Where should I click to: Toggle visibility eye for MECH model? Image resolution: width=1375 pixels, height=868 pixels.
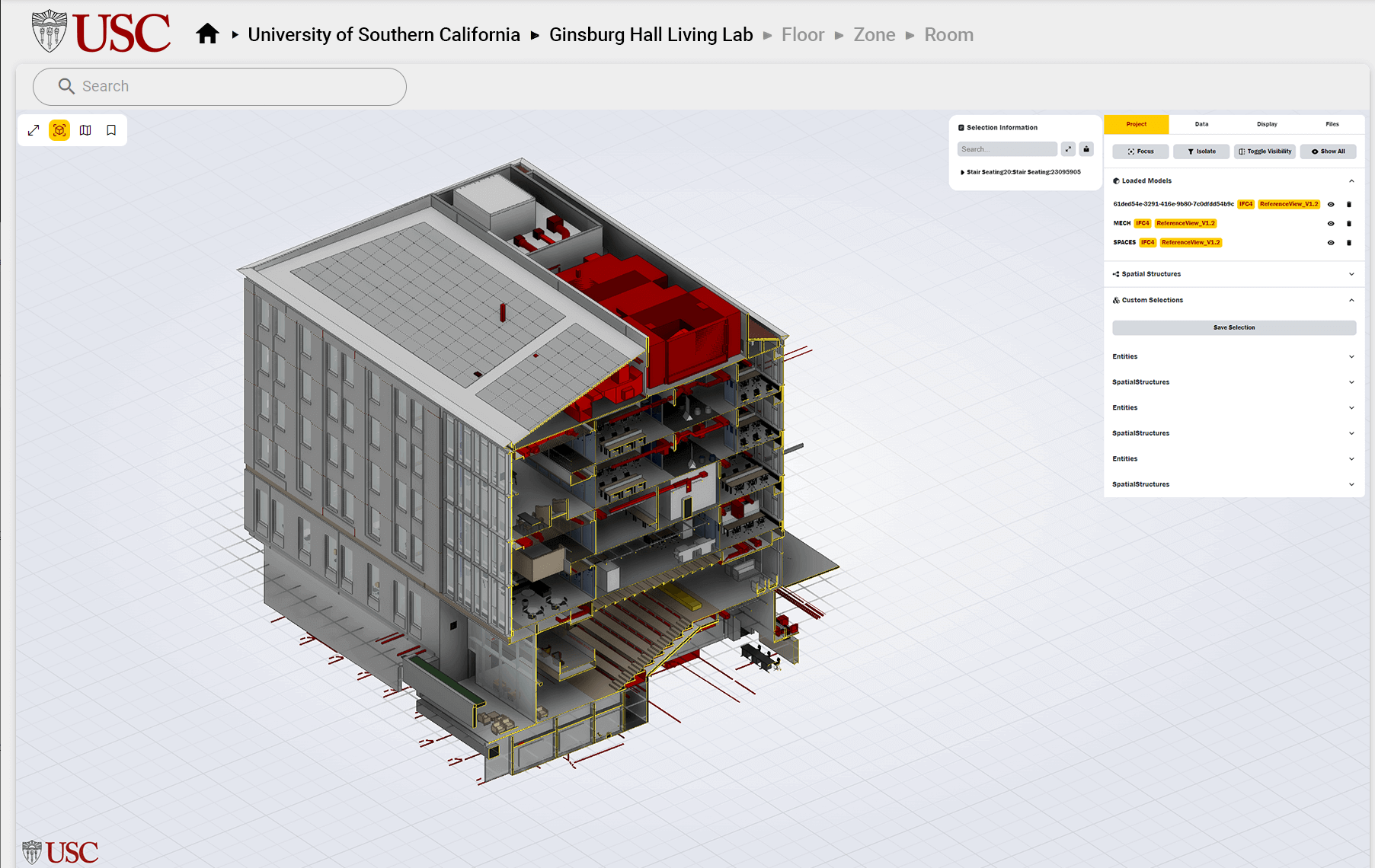[1331, 223]
